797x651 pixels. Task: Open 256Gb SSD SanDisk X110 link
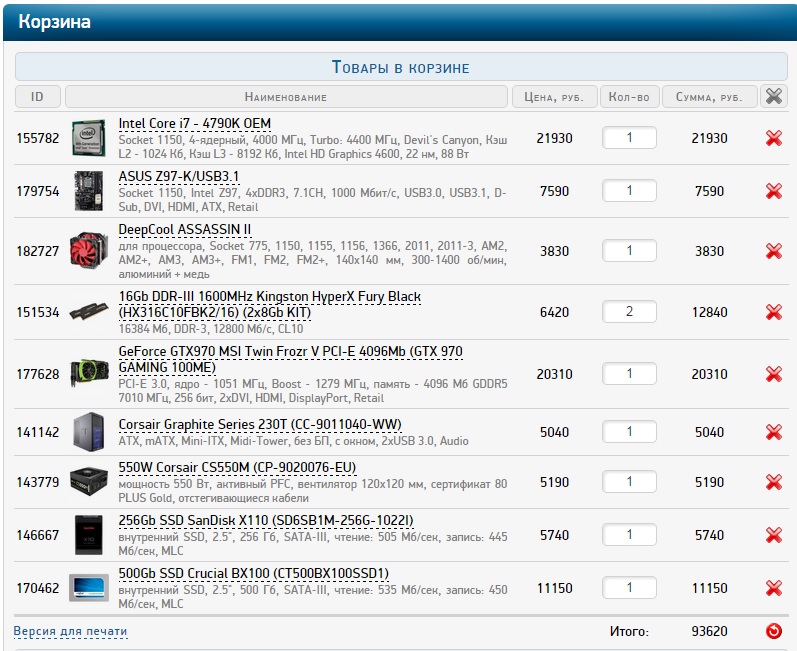point(266,520)
